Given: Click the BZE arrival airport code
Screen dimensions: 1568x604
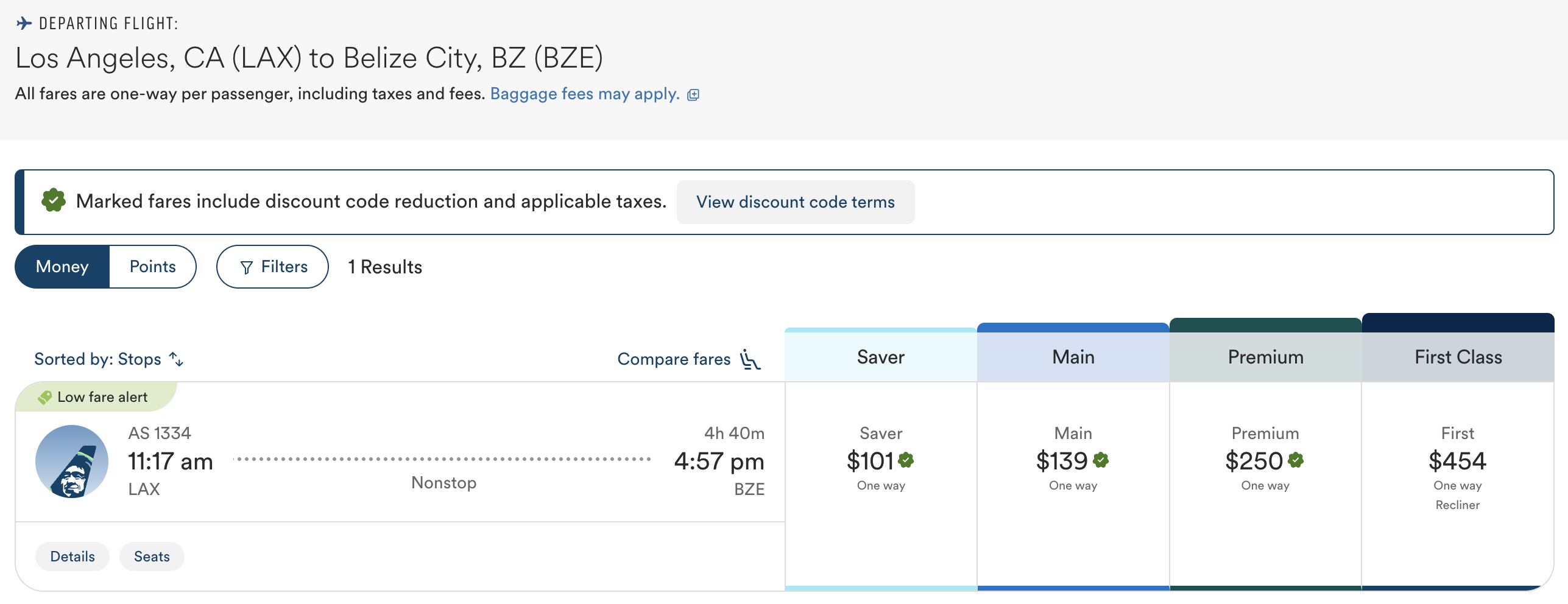Looking at the screenshot, I should [x=749, y=489].
